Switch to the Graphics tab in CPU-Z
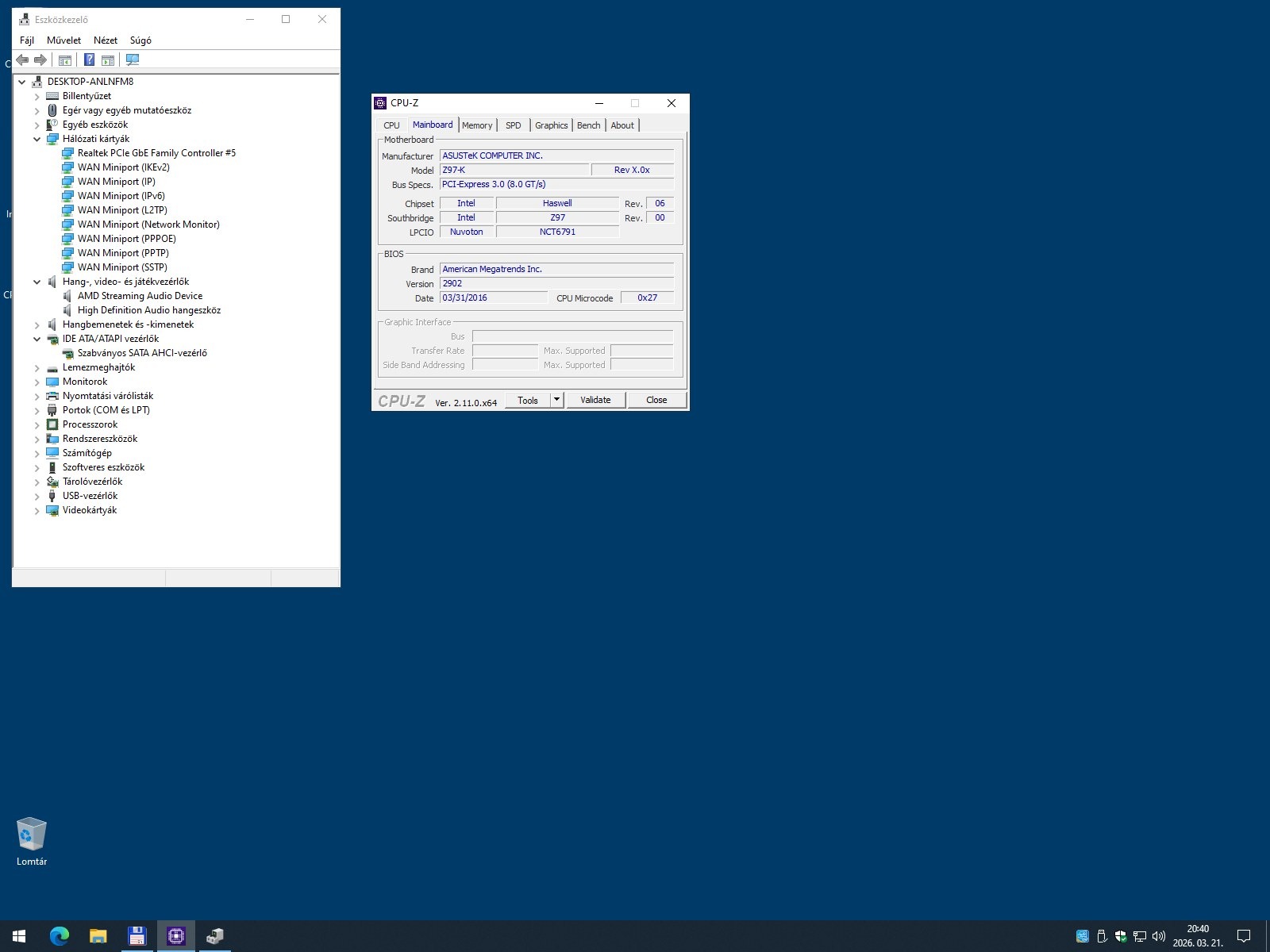This screenshot has width=1270, height=952. coord(552,125)
